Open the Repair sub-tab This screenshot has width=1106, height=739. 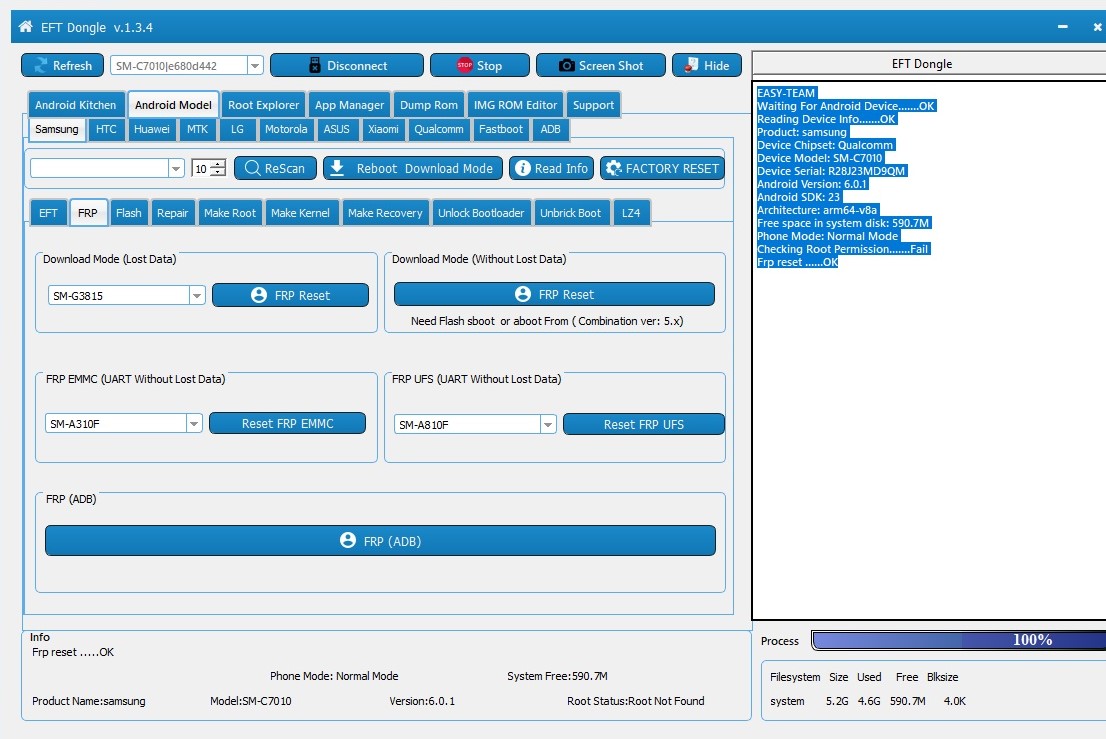point(172,213)
